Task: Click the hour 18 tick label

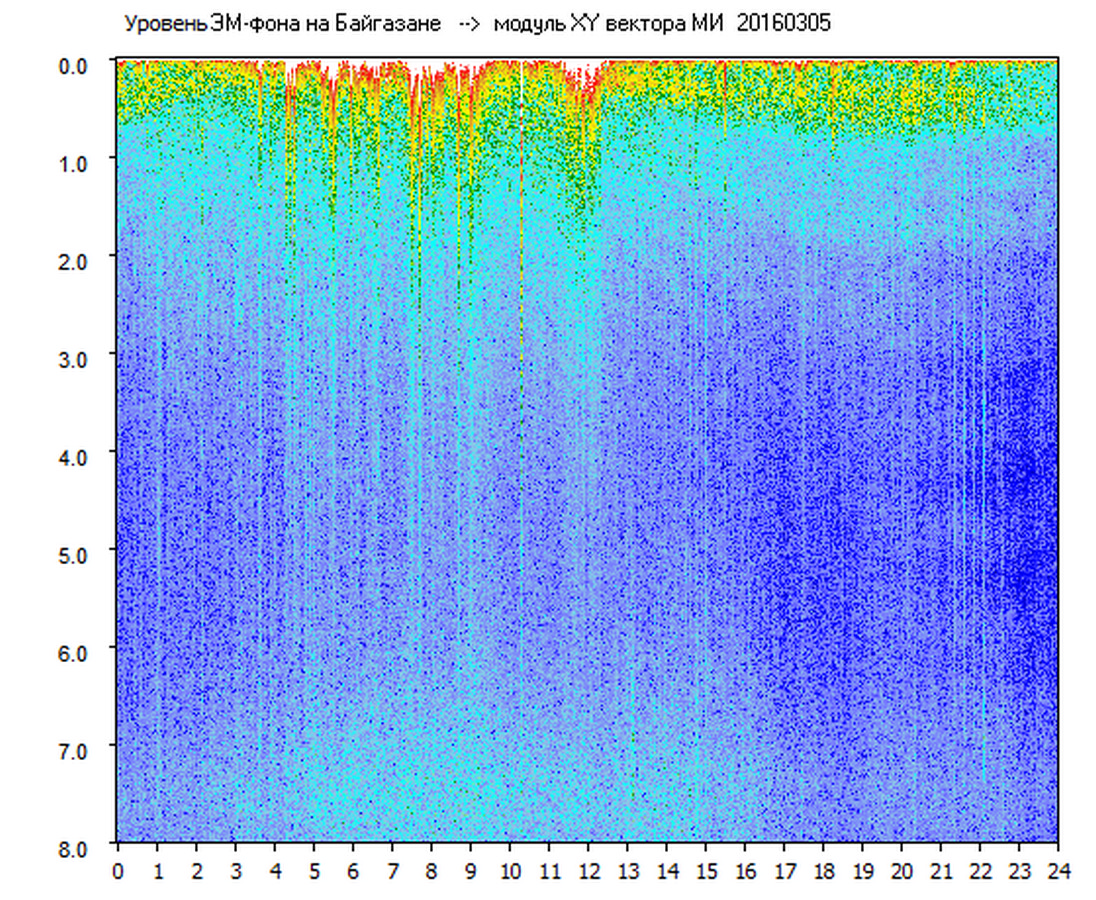Action: 823,872
